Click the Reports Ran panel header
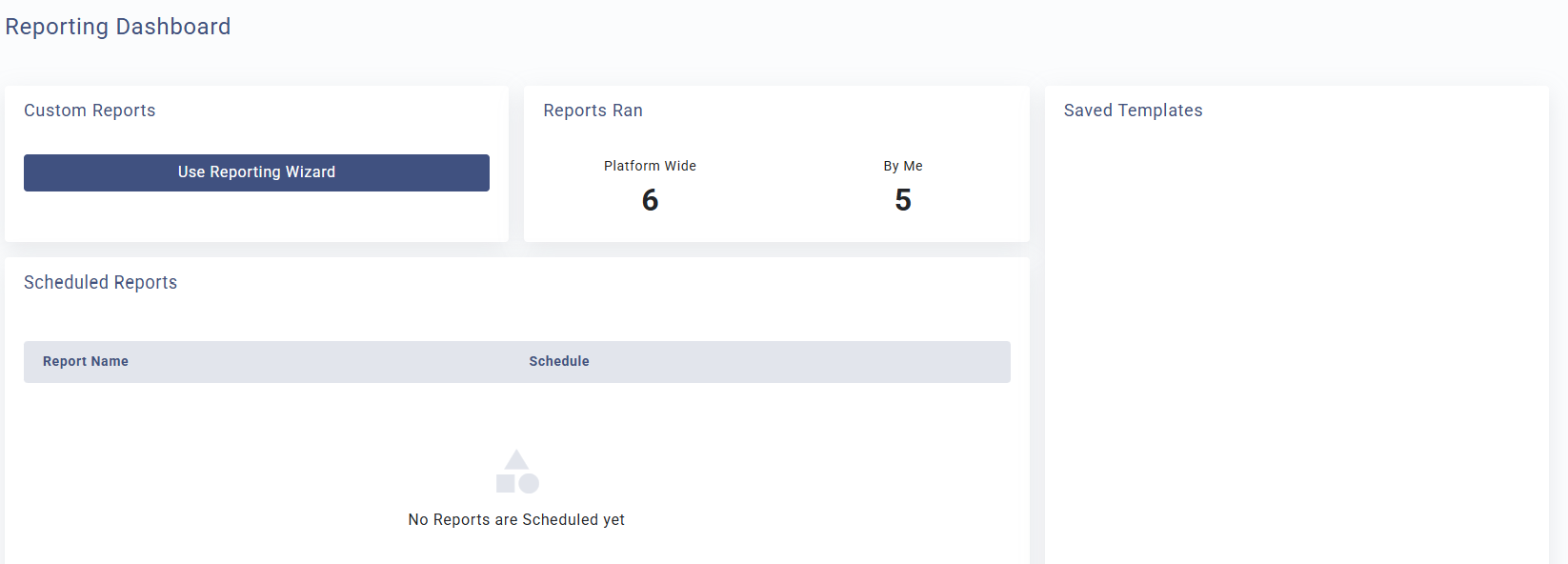Screen dimensions: 1568x564 [593, 111]
